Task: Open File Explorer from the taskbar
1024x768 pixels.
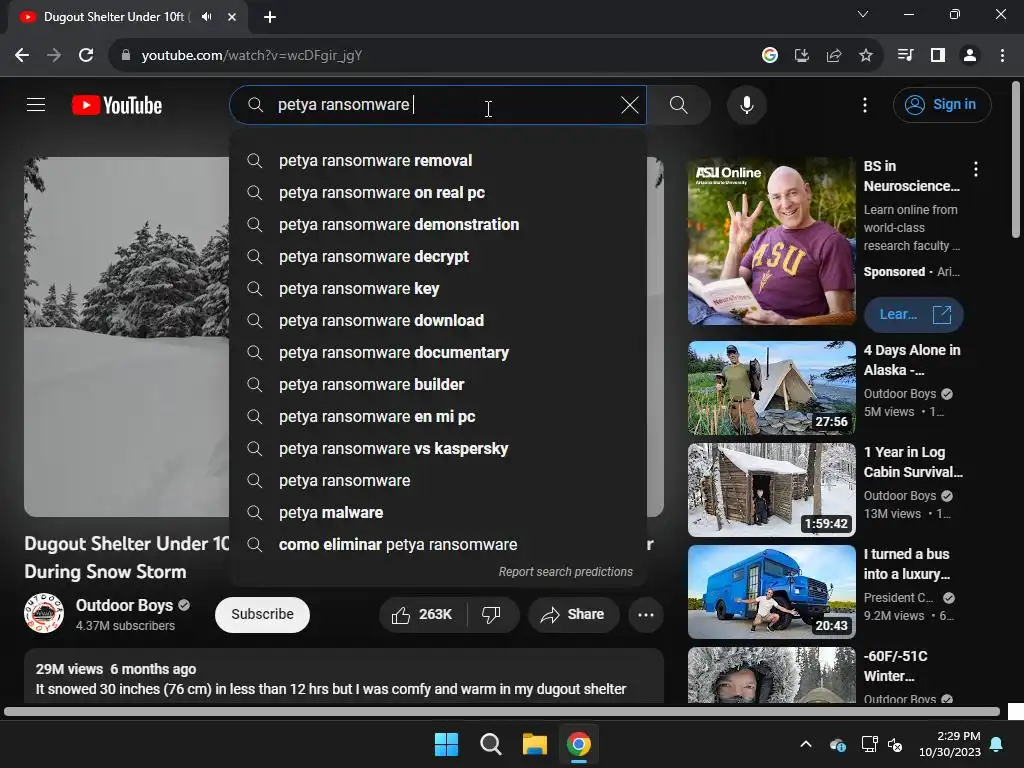Action: 534,744
